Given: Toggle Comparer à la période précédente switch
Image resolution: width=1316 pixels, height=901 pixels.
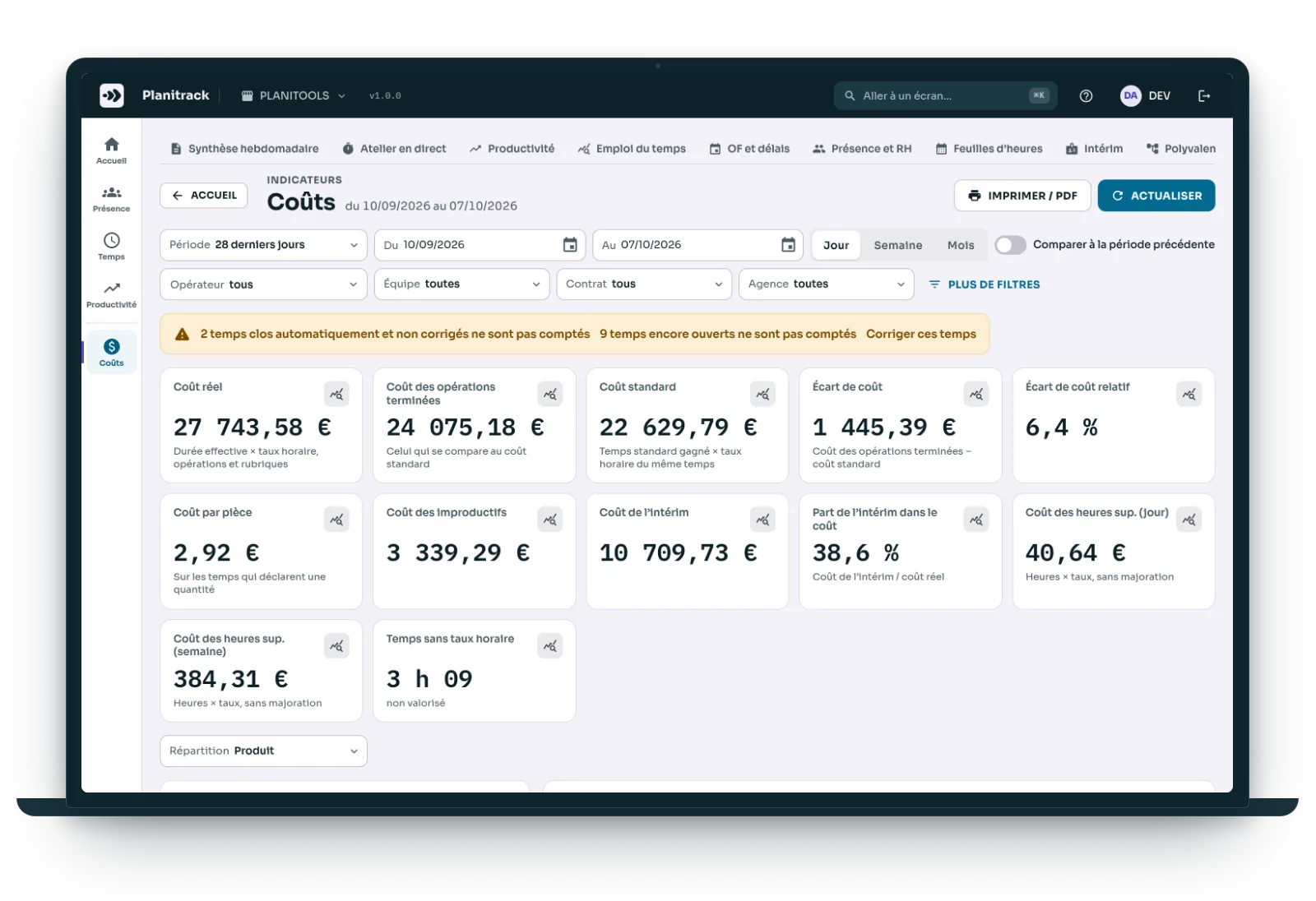Looking at the screenshot, I should (1010, 245).
